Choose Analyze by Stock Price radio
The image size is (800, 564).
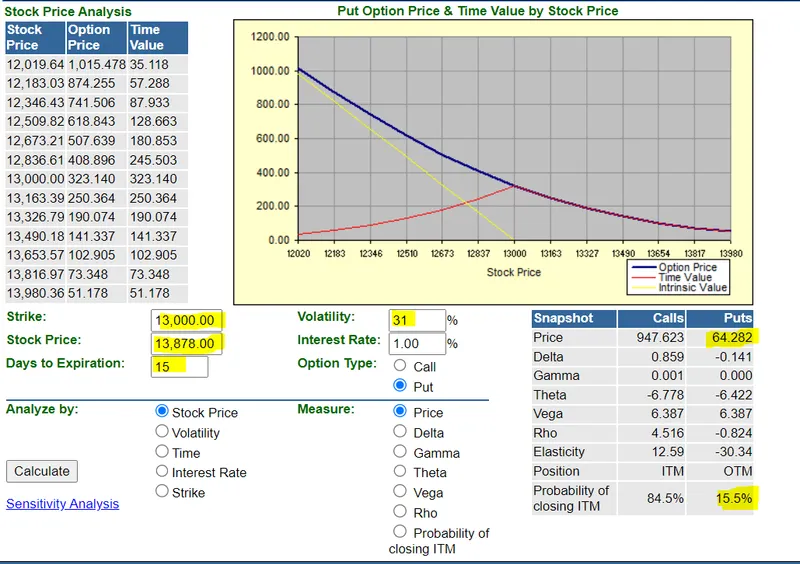click(162, 412)
